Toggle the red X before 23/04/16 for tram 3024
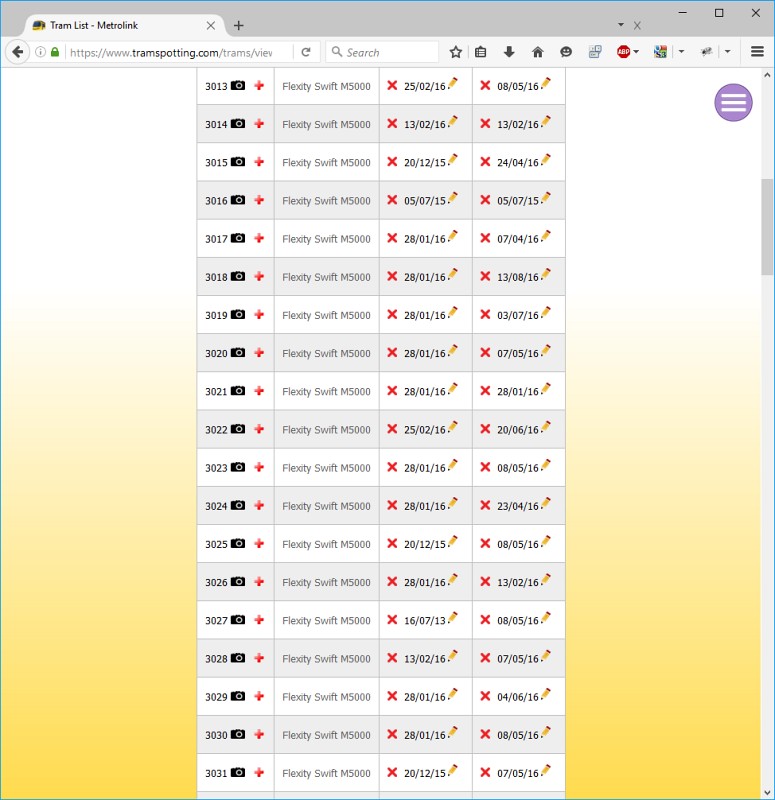775x800 pixels. coord(485,505)
